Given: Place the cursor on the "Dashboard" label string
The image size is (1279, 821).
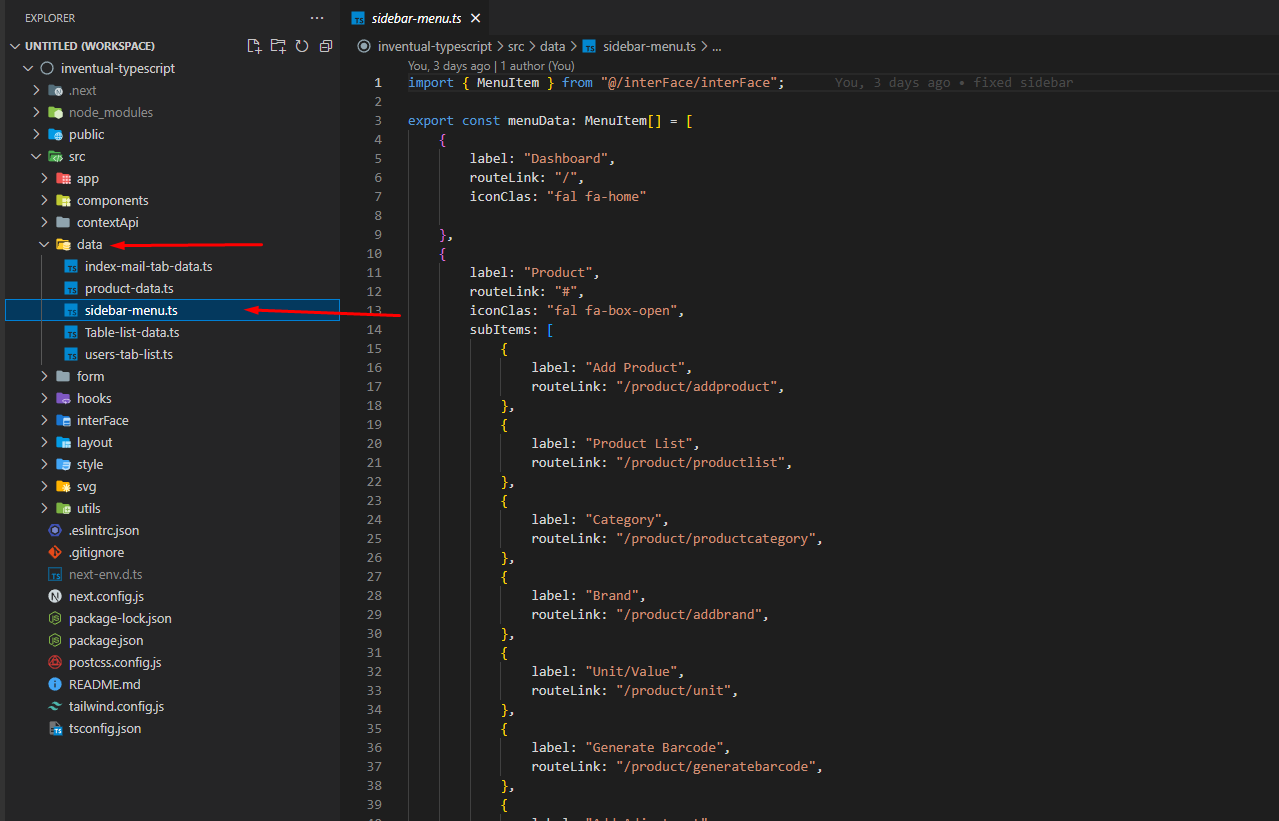Looking at the screenshot, I should (x=565, y=158).
